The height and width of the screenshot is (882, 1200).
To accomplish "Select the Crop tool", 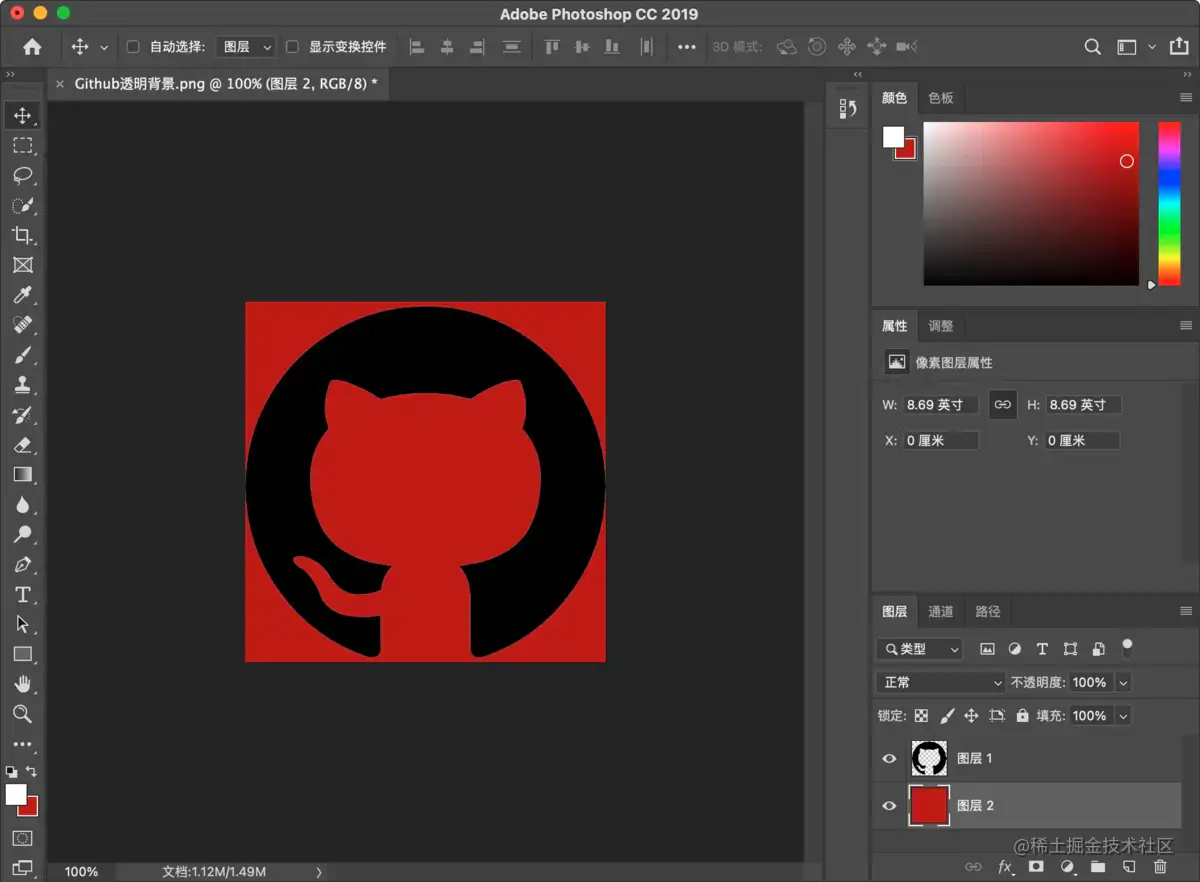I will (x=22, y=236).
